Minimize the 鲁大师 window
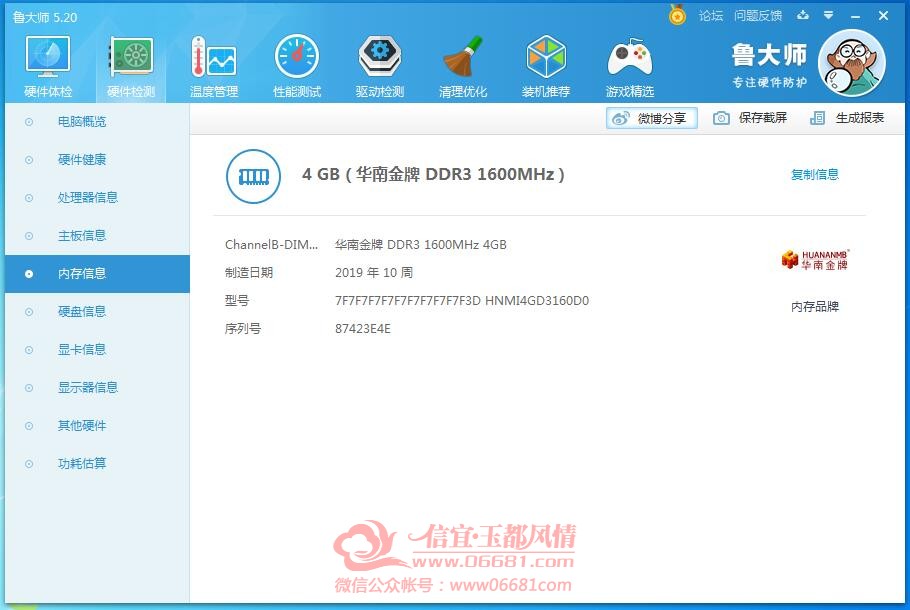910x610 pixels. pyautogui.click(x=855, y=16)
